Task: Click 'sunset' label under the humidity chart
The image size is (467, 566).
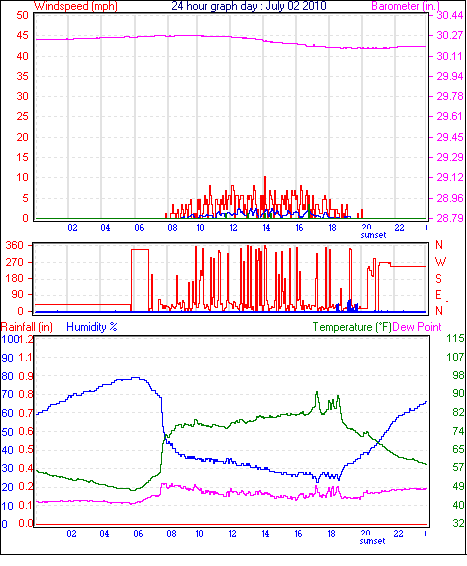Action: [x=372, y=541]
